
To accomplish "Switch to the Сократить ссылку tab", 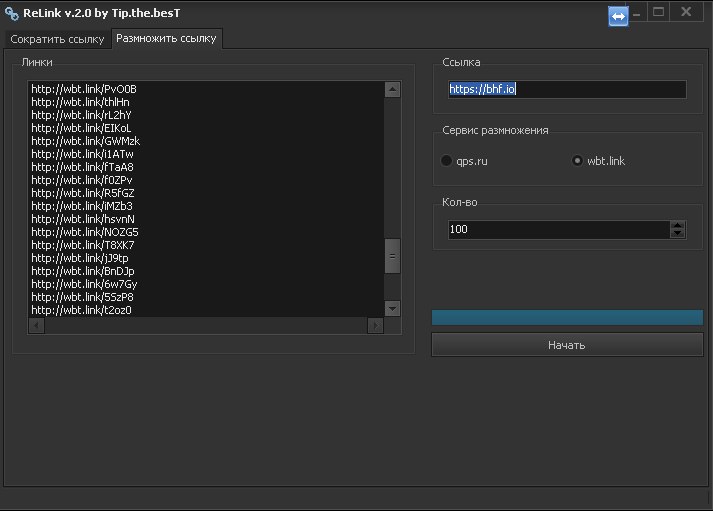I will [x=57, y=39].
